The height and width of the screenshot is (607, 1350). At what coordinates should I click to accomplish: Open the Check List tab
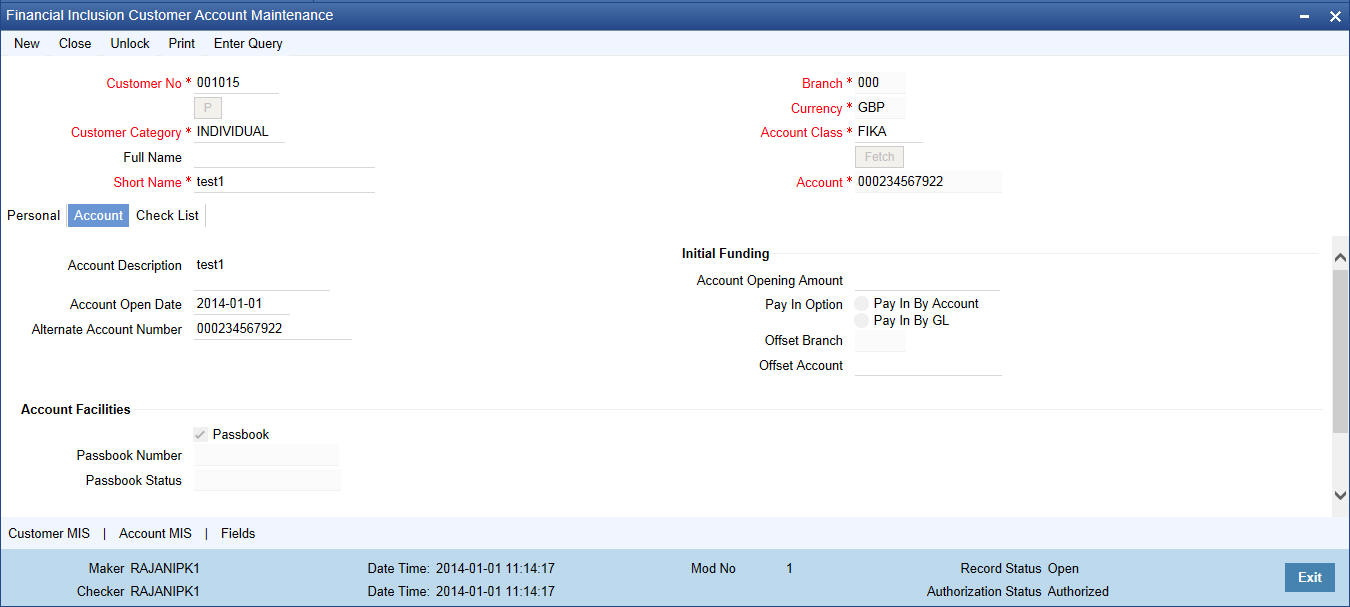click(x=166, y=215)
